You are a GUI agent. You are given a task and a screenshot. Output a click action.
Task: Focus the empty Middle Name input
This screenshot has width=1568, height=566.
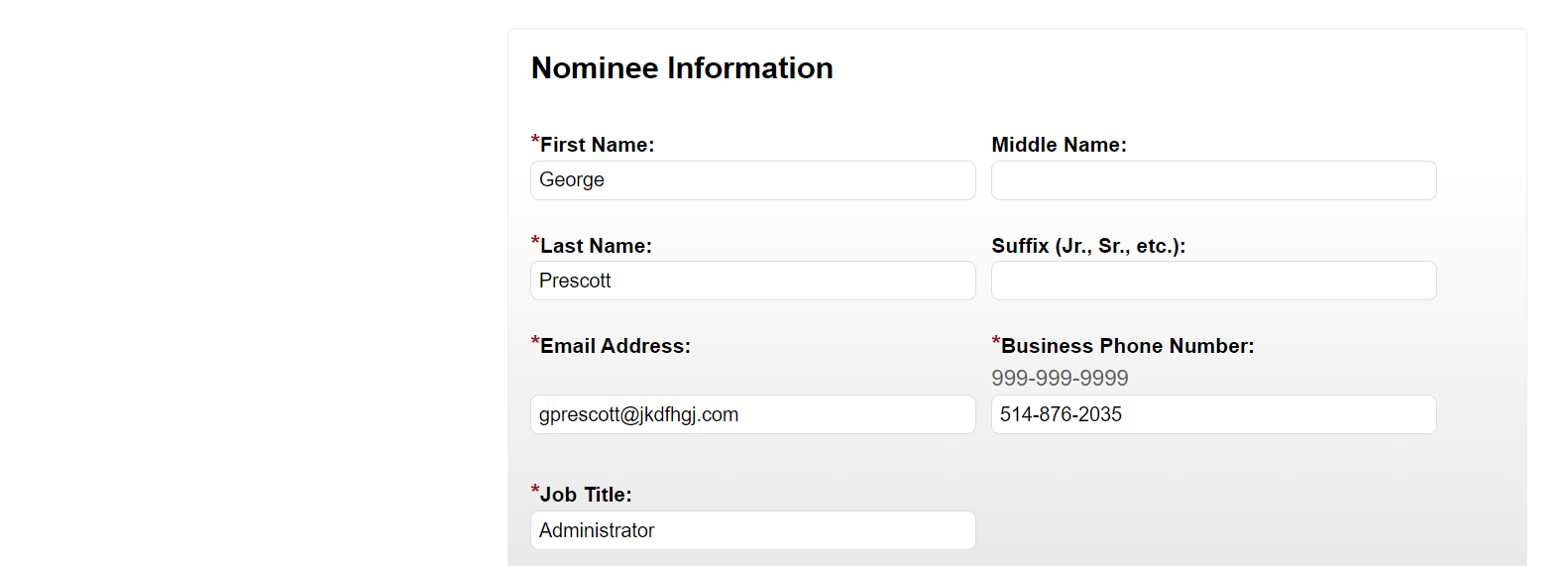point(1213,180)
